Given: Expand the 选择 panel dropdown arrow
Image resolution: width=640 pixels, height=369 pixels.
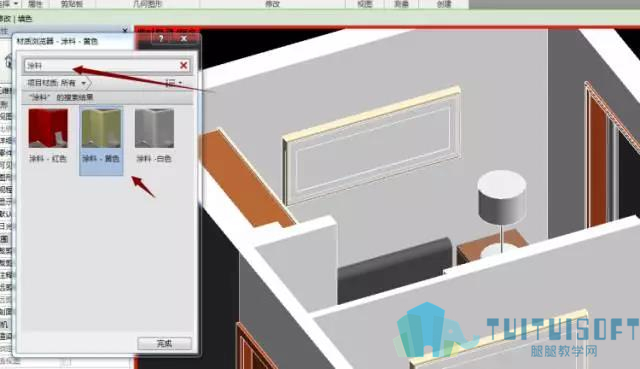Looking at the screenshot, I should point(16,4).
